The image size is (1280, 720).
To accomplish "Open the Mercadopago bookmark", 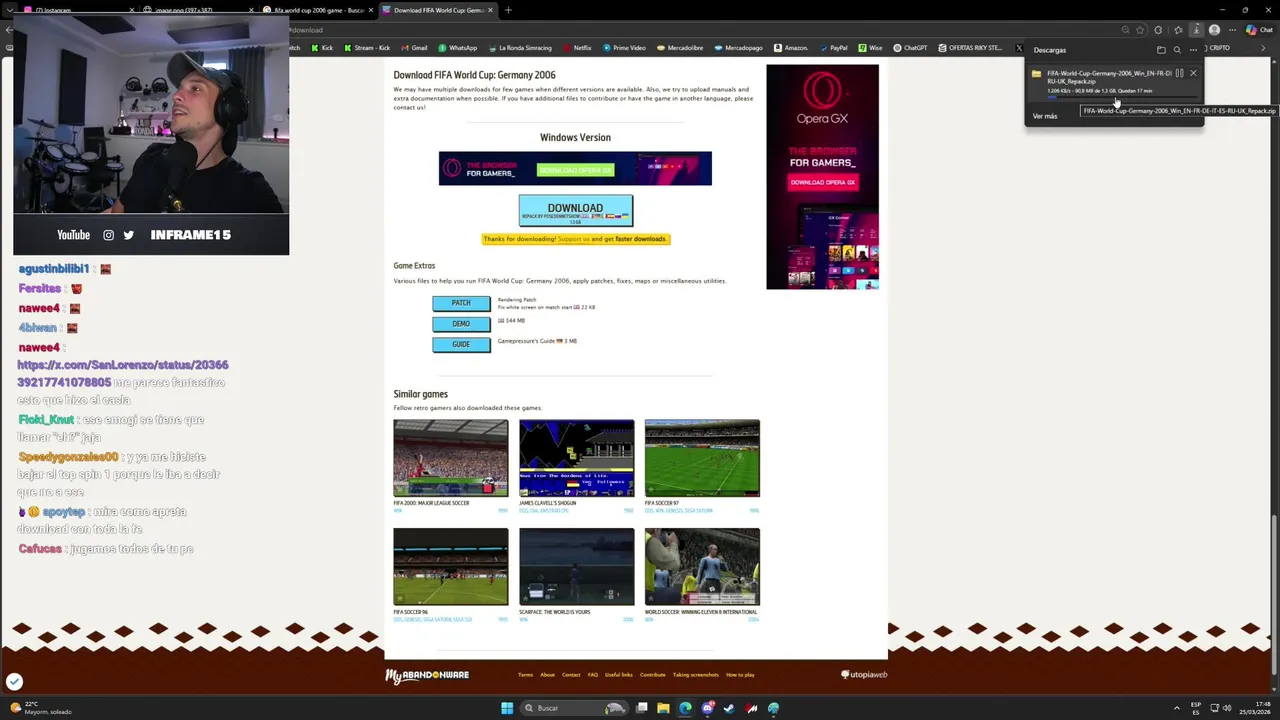I will [738, 48].
